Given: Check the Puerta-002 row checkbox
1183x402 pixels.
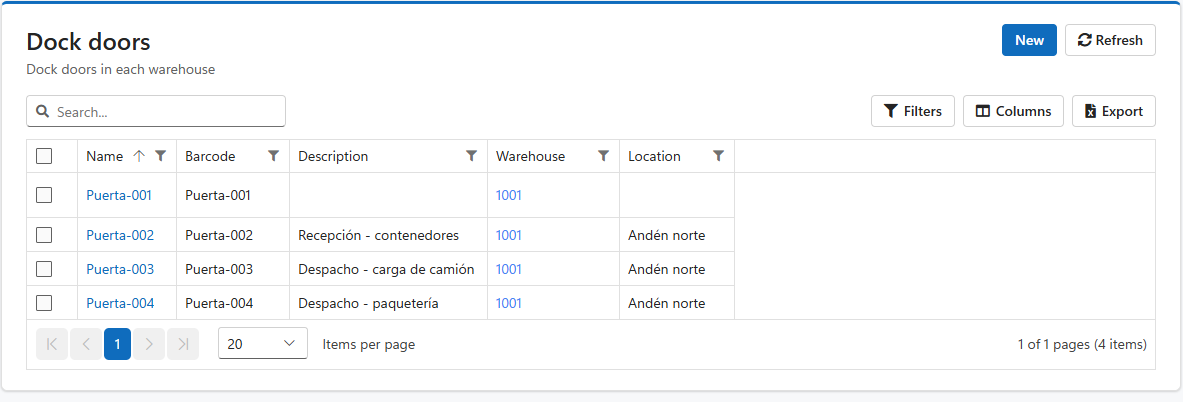Looking at the screenshot, I should pos(44,235).
